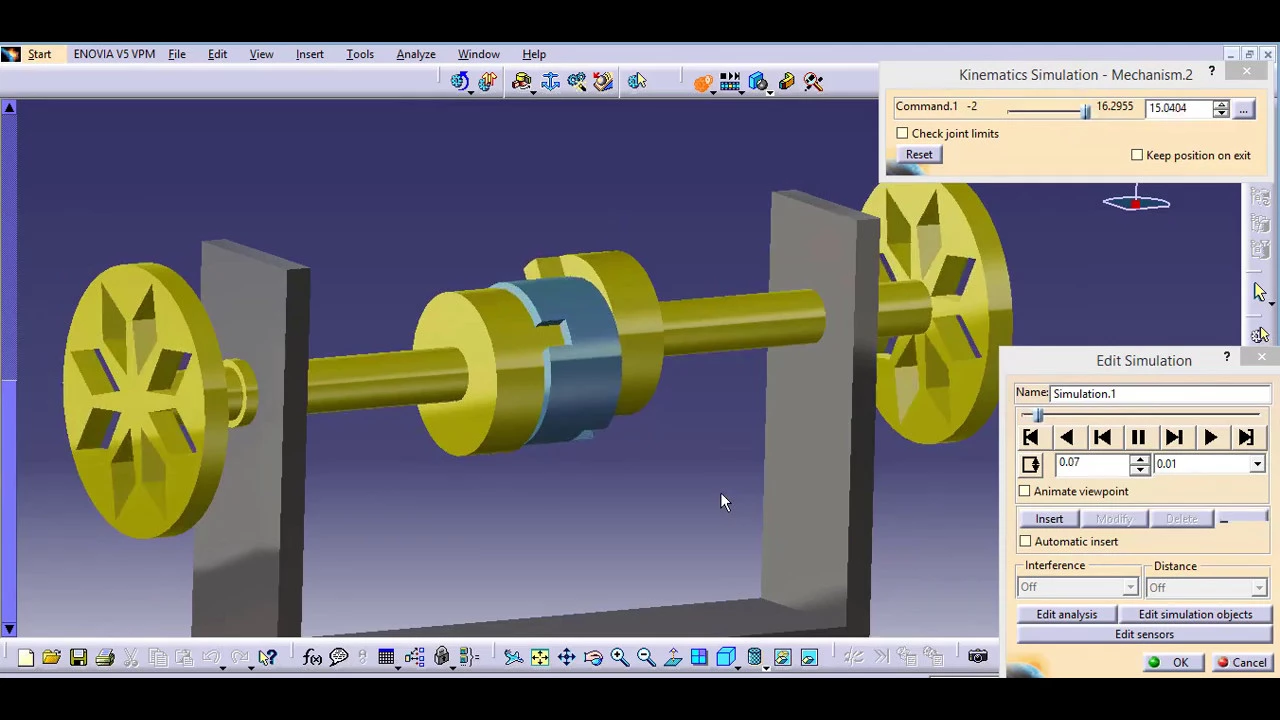Open the Analyze menu
This screenshot has height=720, width=1280.
point(415,54)
